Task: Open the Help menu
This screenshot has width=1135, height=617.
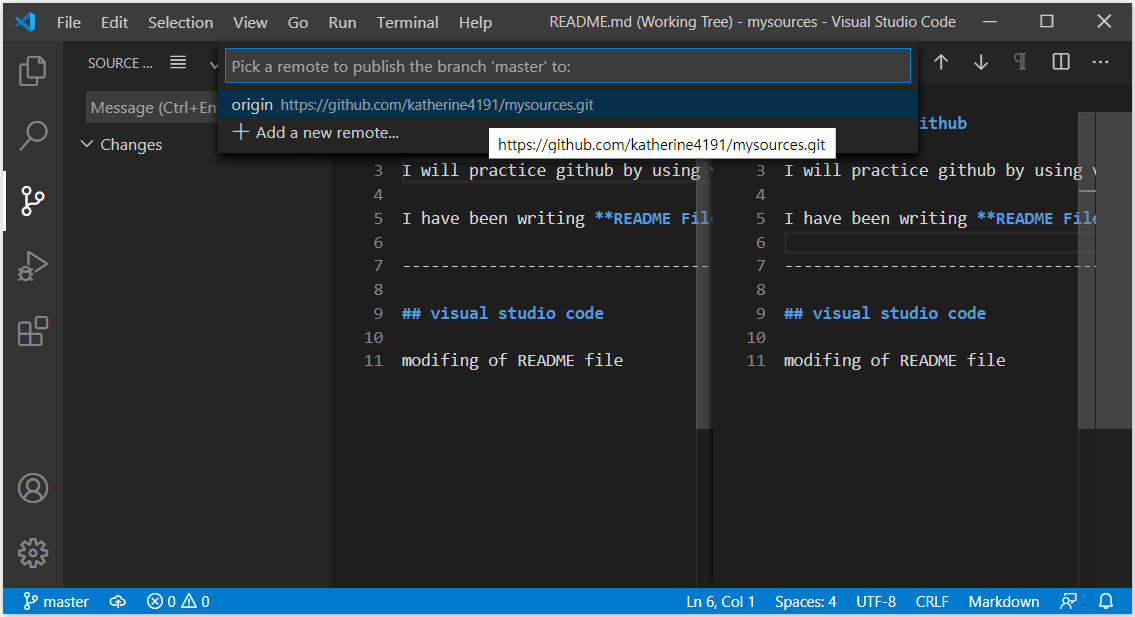Action: [x=476, y=22]
